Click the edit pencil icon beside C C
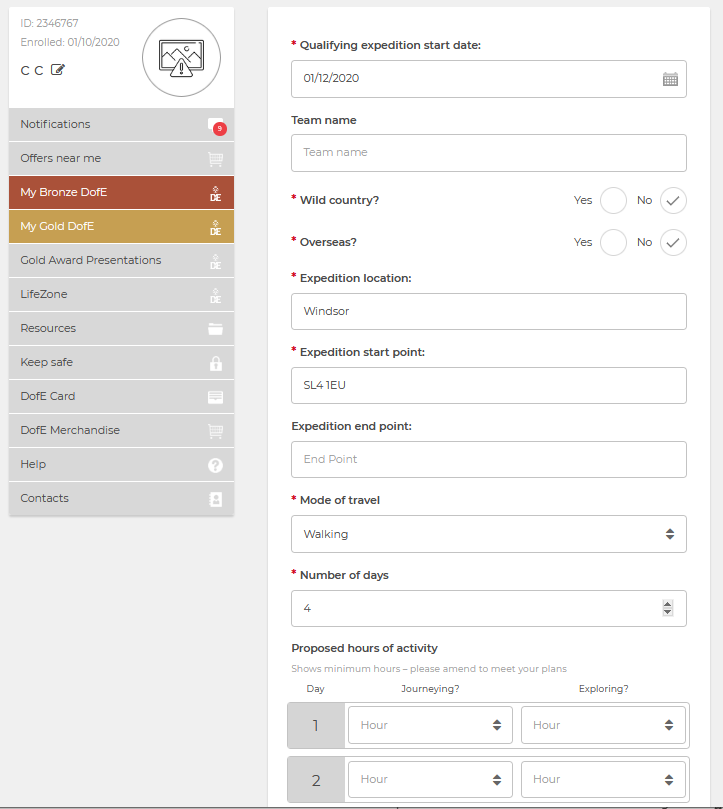 pos(58,70)
